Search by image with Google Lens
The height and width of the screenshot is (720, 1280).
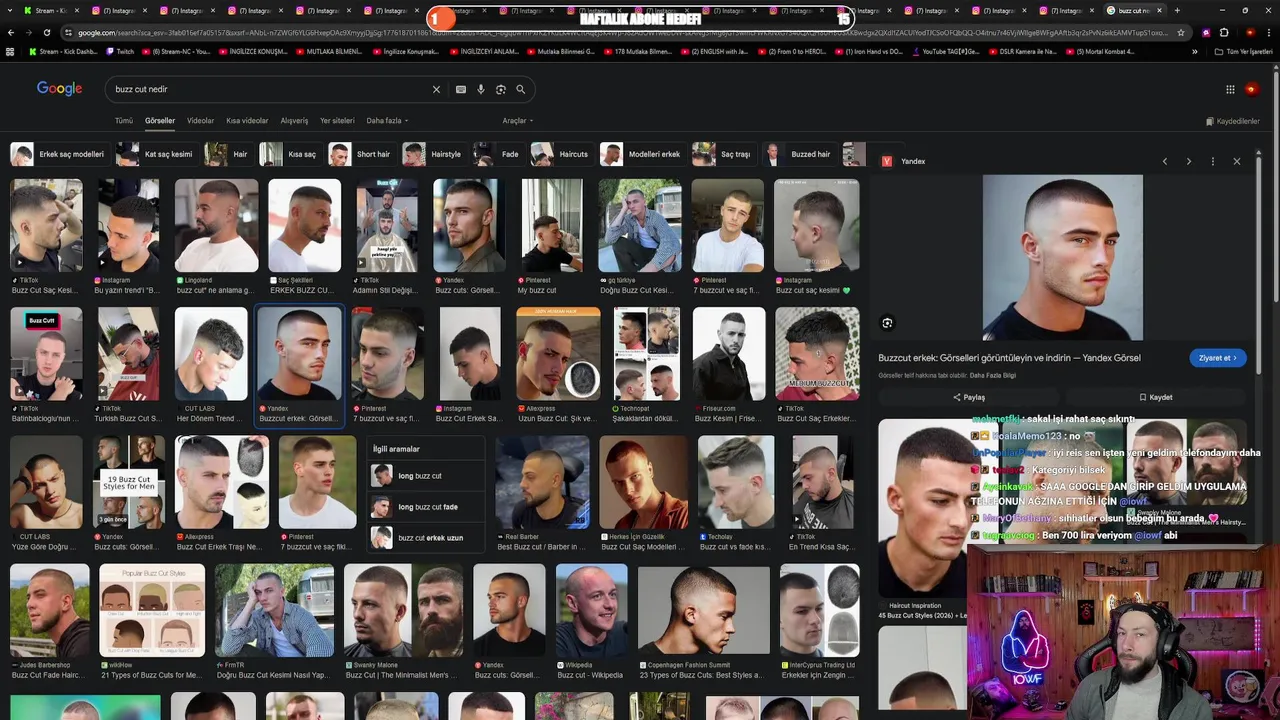pyautogui.click(x=501, y=89)
